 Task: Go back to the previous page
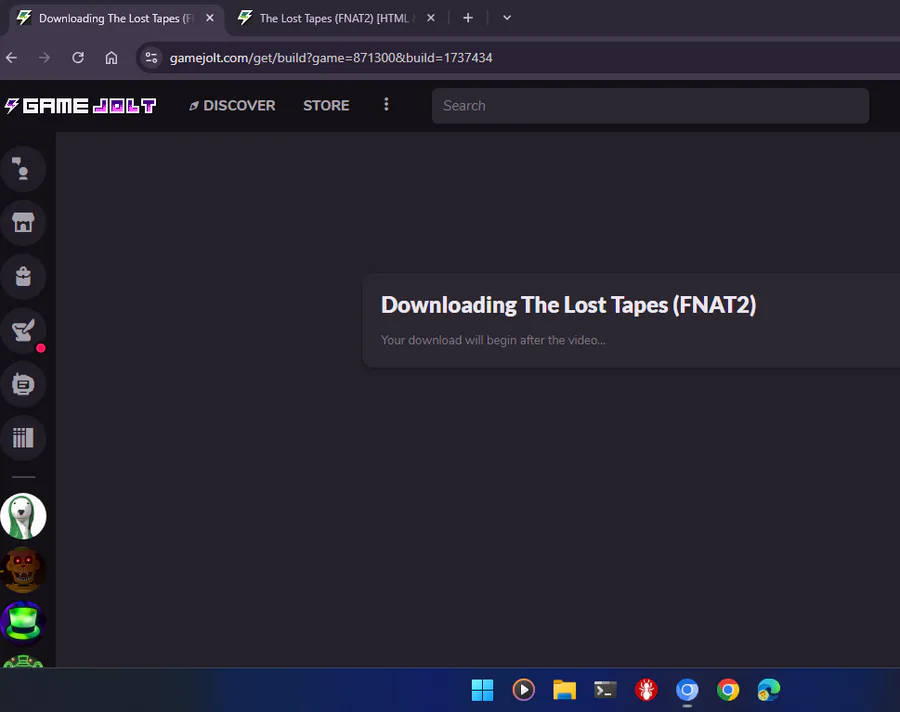coord(11,58)
